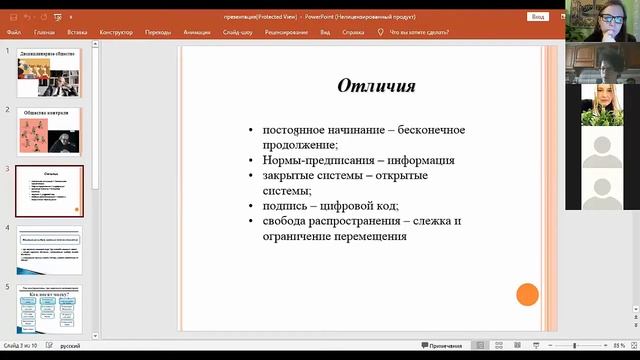Click second participant video tile
Screen dimensions: 640x360
602,63
